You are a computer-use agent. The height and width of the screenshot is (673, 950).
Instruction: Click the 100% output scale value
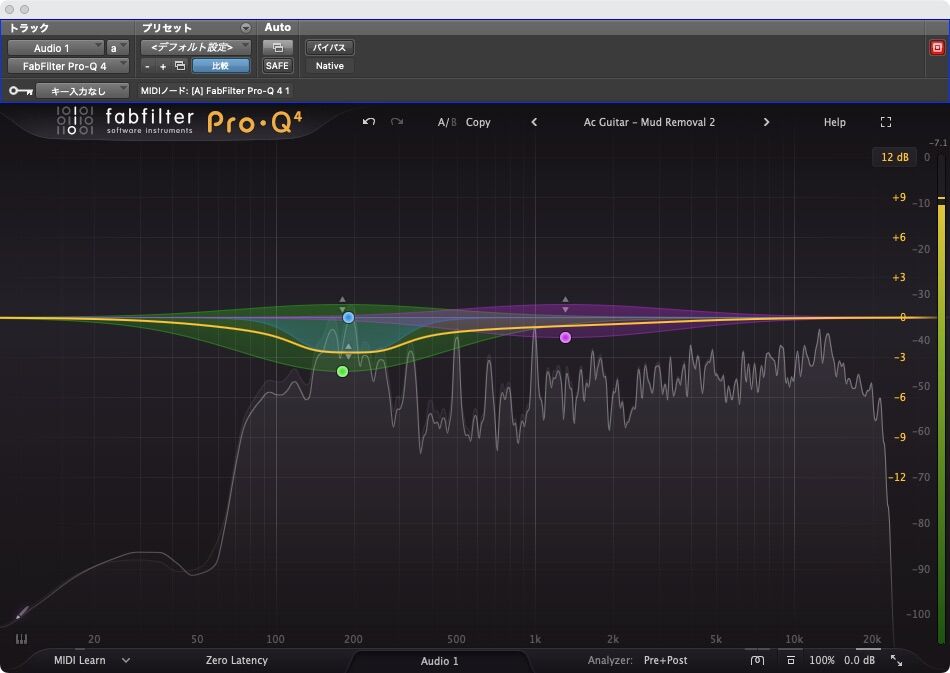point(822,660)
